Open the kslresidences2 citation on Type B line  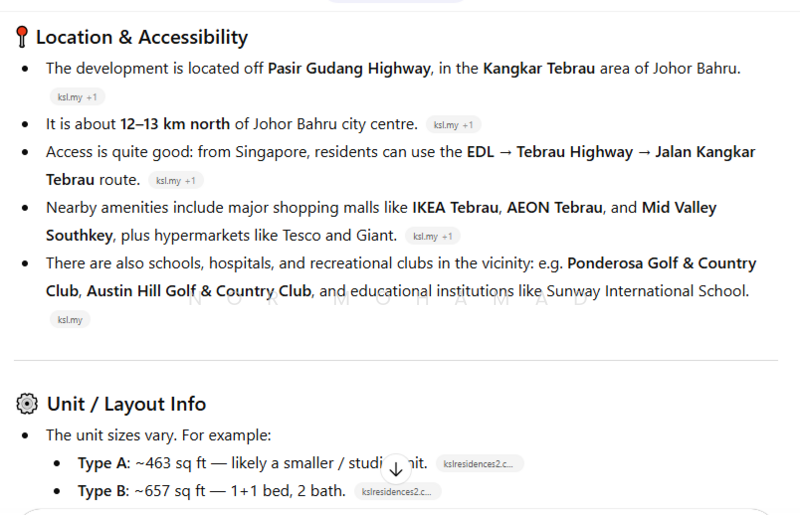point(397,492)
